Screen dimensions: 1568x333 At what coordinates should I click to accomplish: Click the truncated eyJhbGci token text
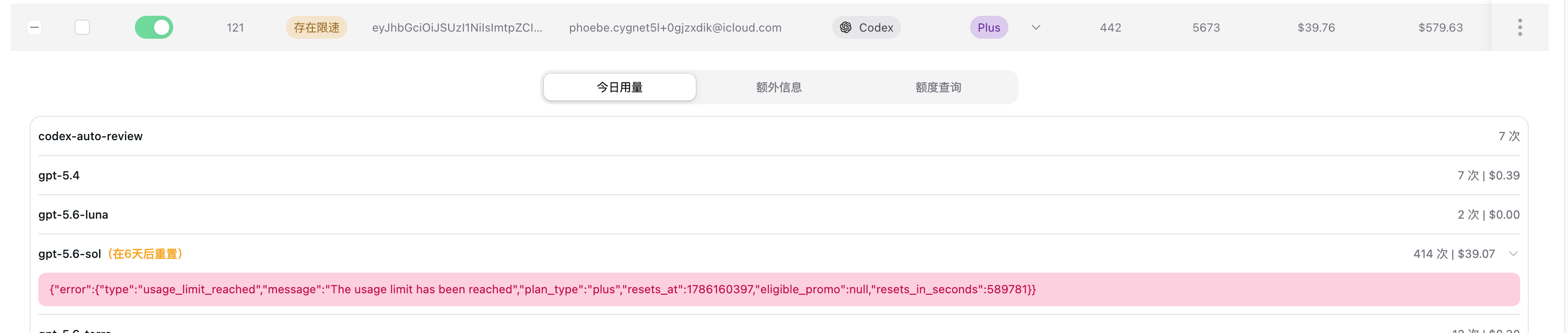[457, 27]
